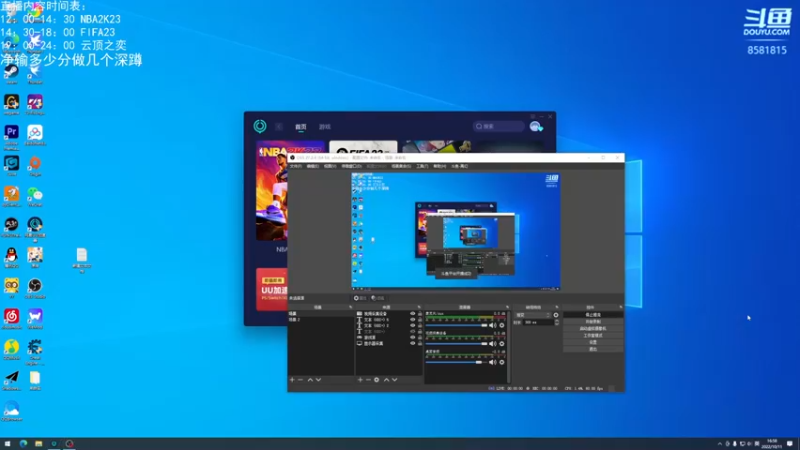
Task: Move selected scene down with arrow
Action: click(x=318, y=380)
